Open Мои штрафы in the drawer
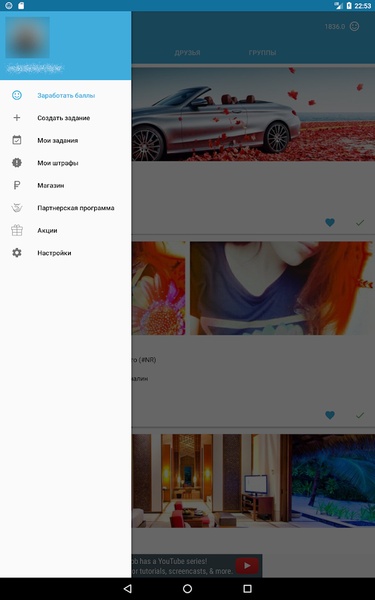This screenshot has height=600, width=375. coord(65,163)
